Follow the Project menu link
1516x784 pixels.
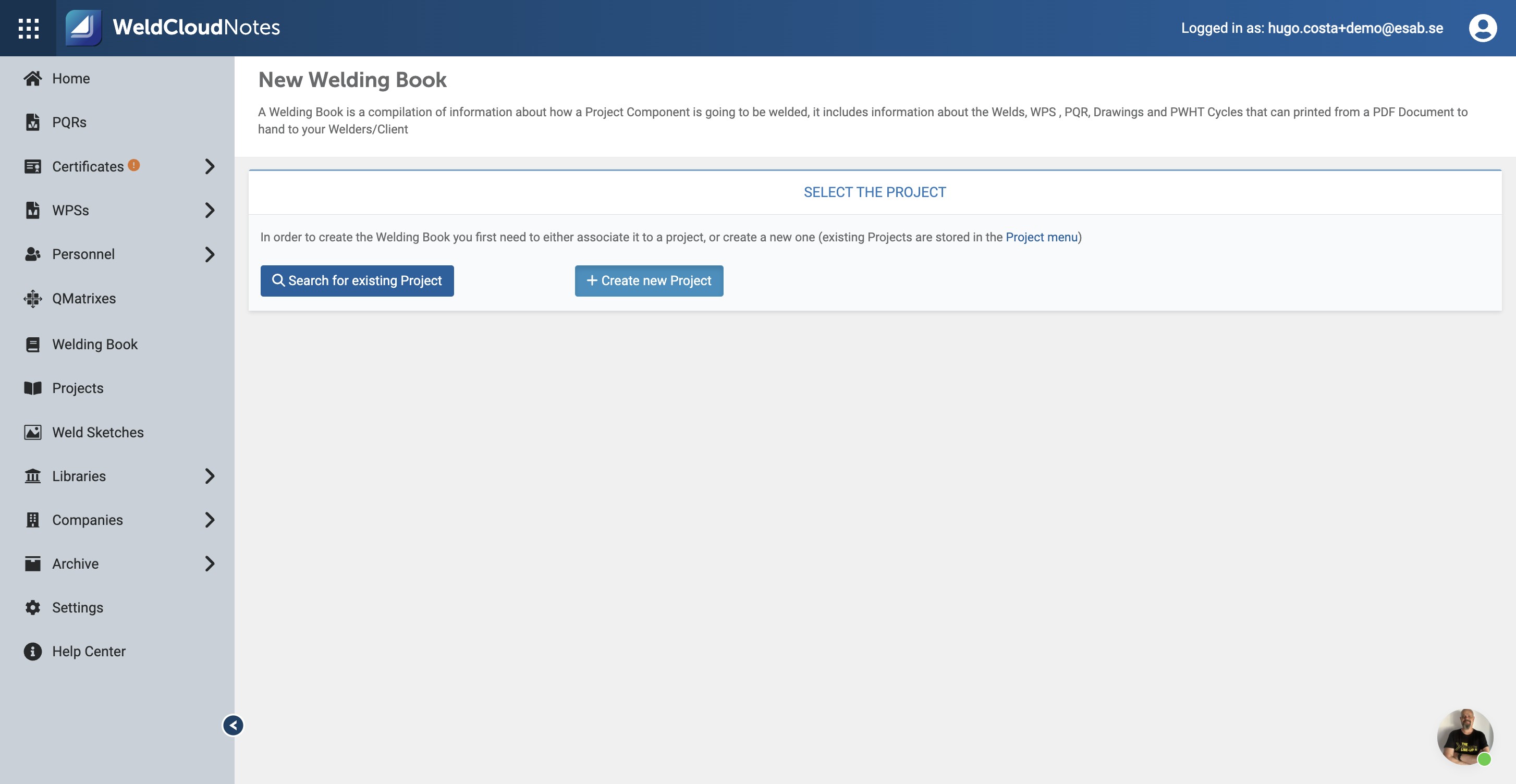click(x=1041, y=237)
